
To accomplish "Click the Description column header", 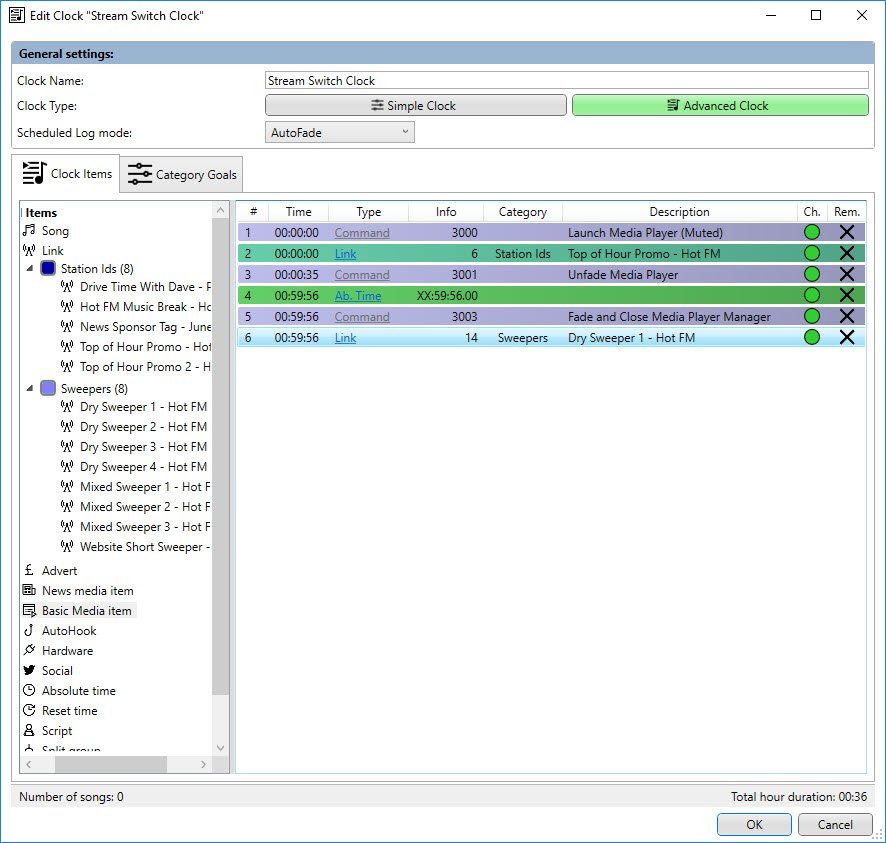I will (x=679, y=212).
